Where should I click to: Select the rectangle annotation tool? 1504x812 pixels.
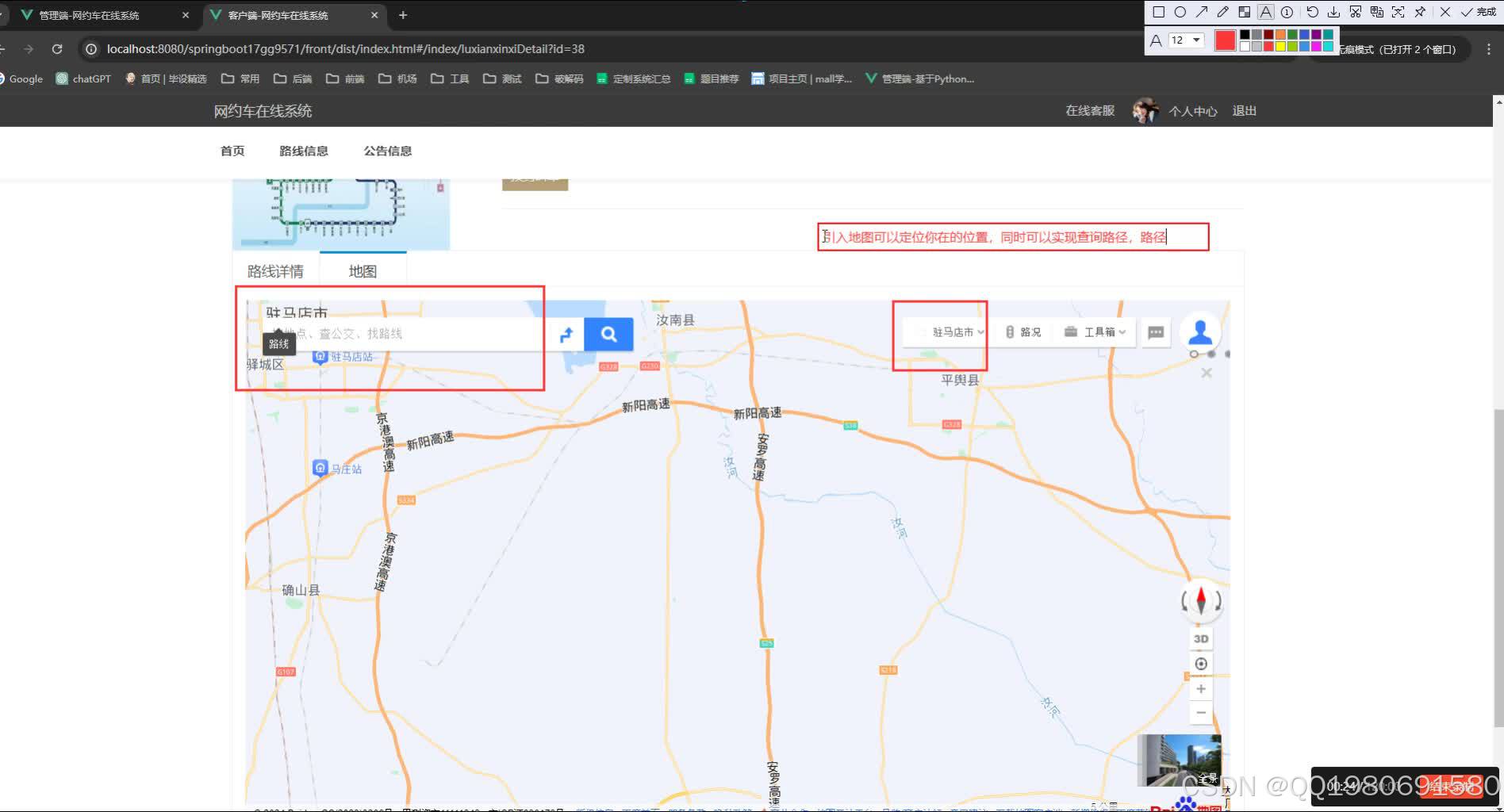point(1158,12)
